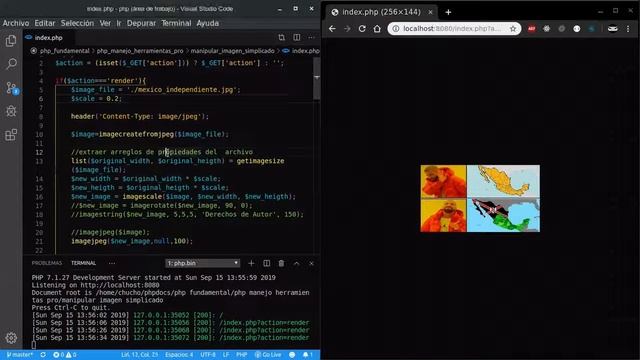
Task: Open the Archivo menu
Action: [16, 23]
